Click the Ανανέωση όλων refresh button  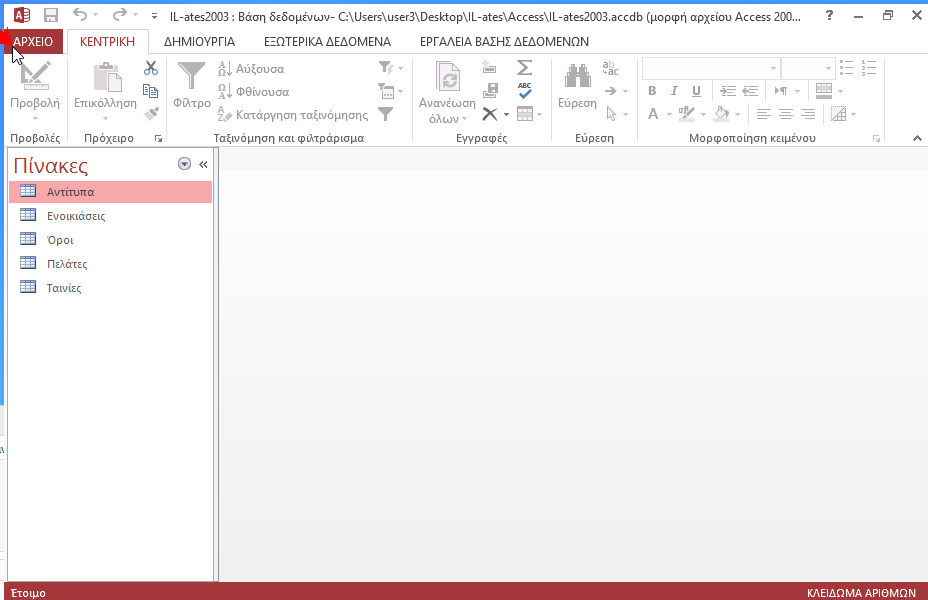coord(447,92)
